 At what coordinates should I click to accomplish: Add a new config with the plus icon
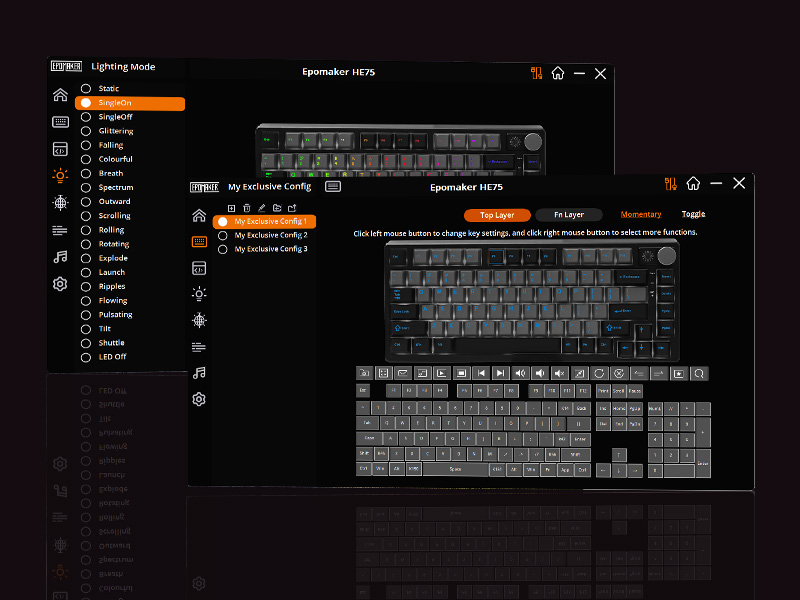coord(231,208)
